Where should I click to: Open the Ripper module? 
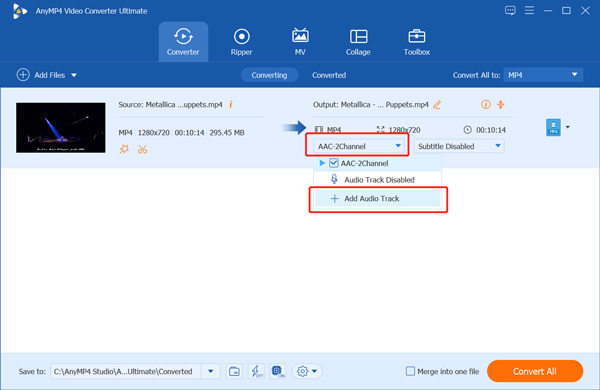tap(241, 42)
